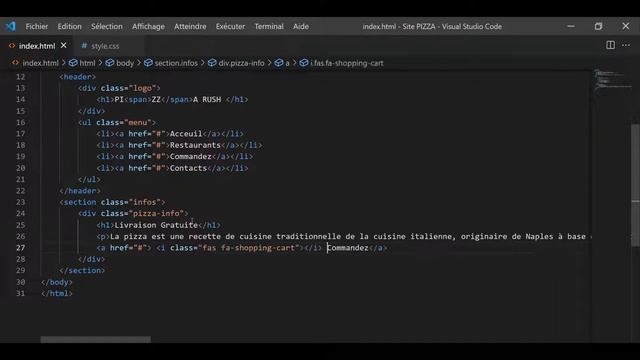Click the CSS hash icon in style.css tab

pyautogui.click(x=84, y=46)
